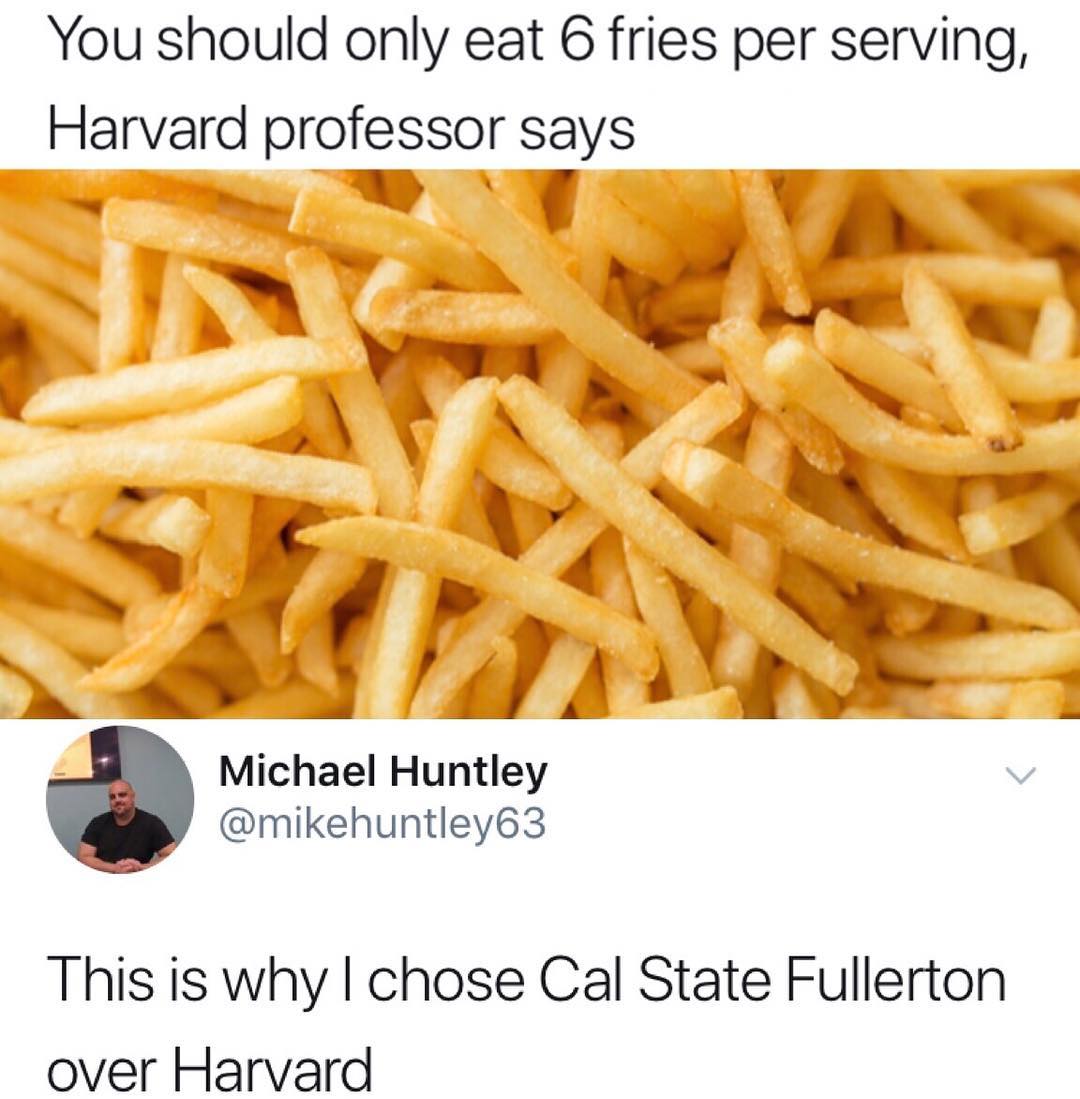Expand the tweet options chevron
Viewport: 1080px width, 1099px height.
[x=1020, y=775]
